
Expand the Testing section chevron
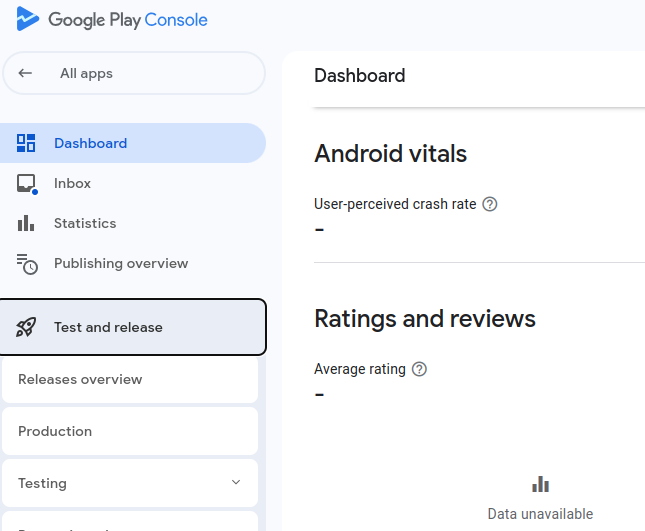point(236,483)
